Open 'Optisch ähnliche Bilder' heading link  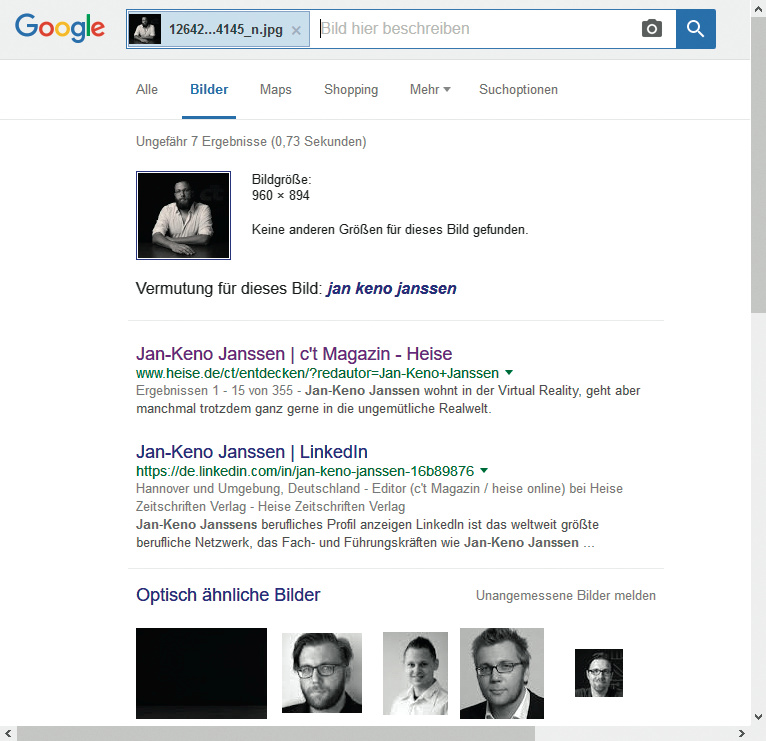tap(228, 595)
